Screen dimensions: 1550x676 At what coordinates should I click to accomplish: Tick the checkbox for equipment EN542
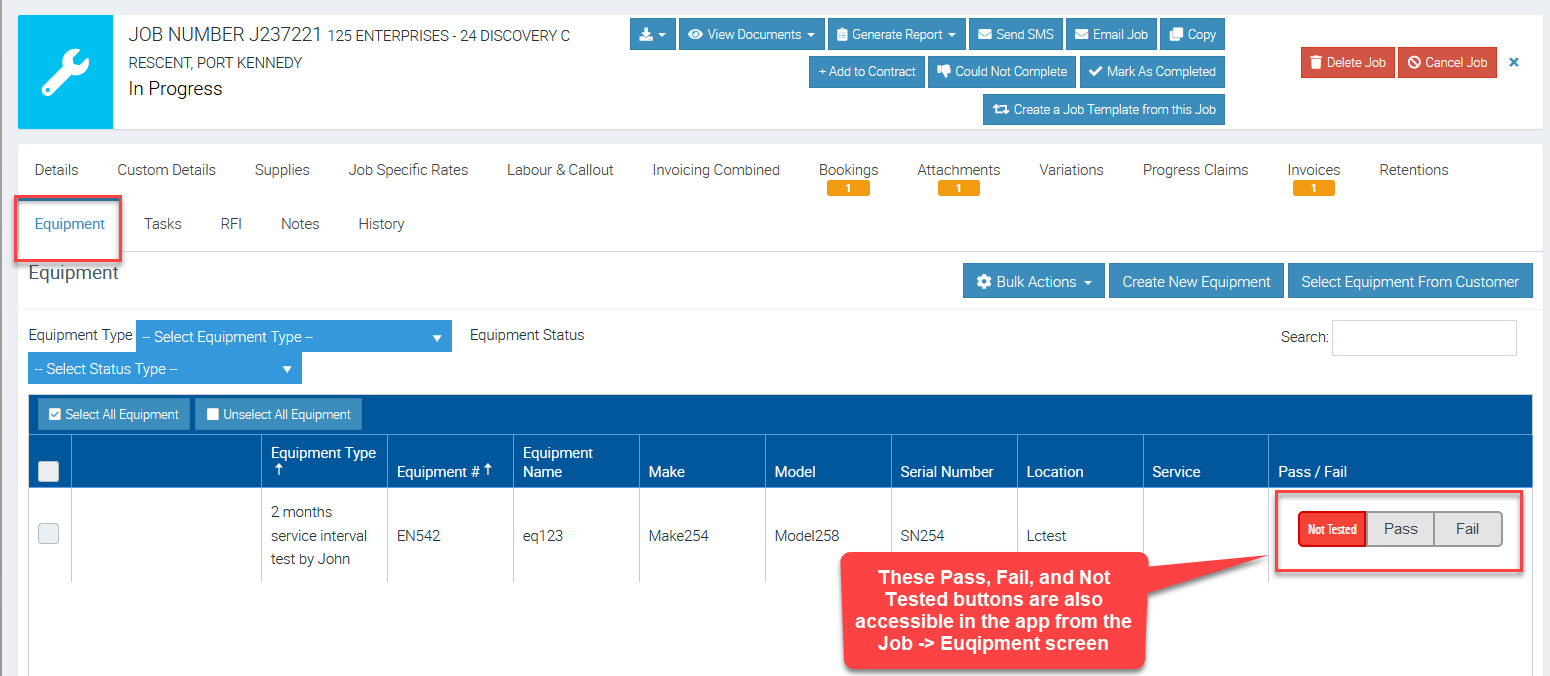point(48,534)
